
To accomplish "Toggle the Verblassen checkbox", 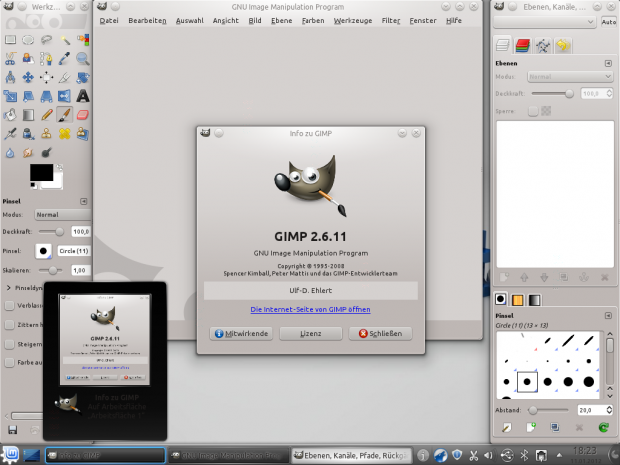I will pyautogui.click(x=9, y=305).
